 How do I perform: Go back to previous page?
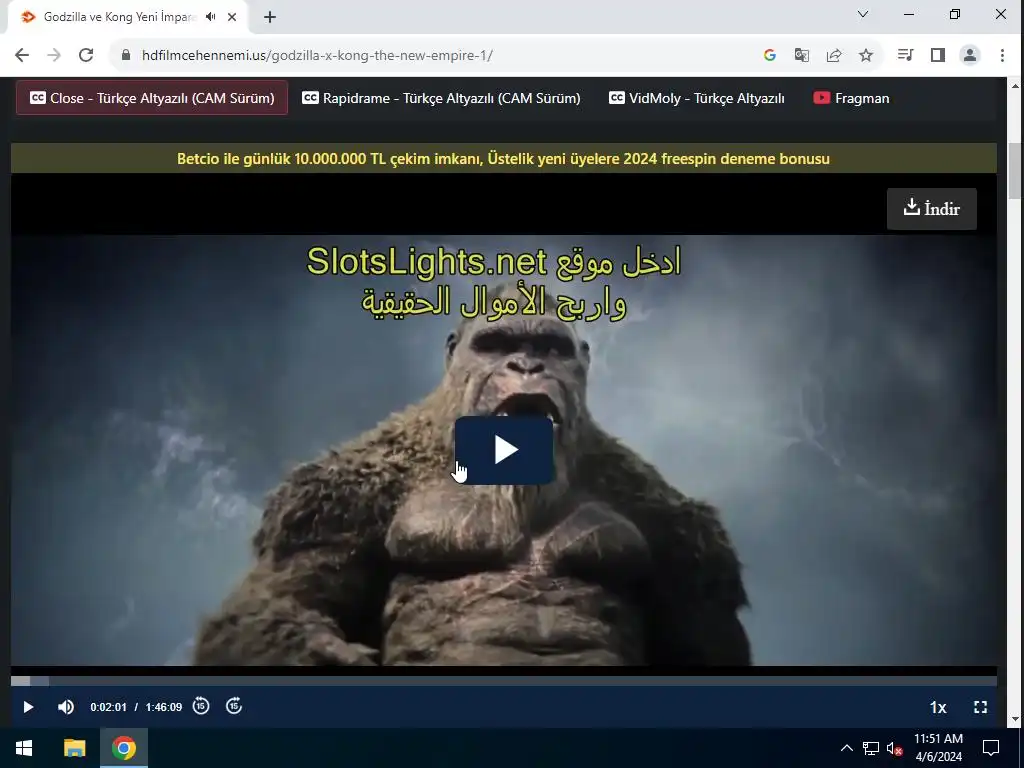pyautogui.click(x=22, y=56)
